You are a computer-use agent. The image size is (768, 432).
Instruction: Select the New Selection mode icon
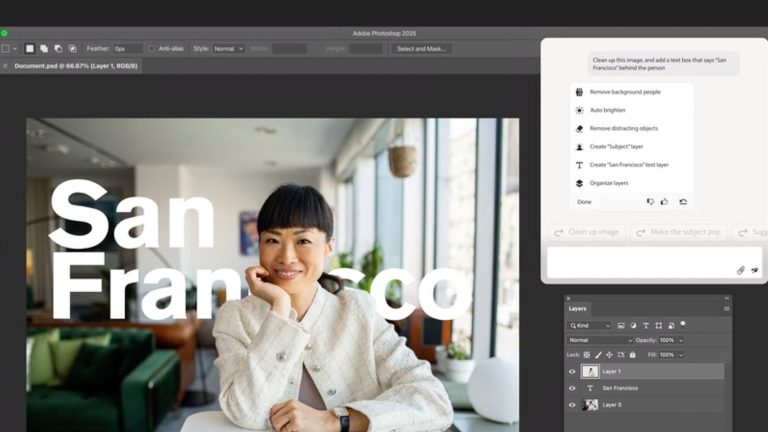[x=30, y=48]
